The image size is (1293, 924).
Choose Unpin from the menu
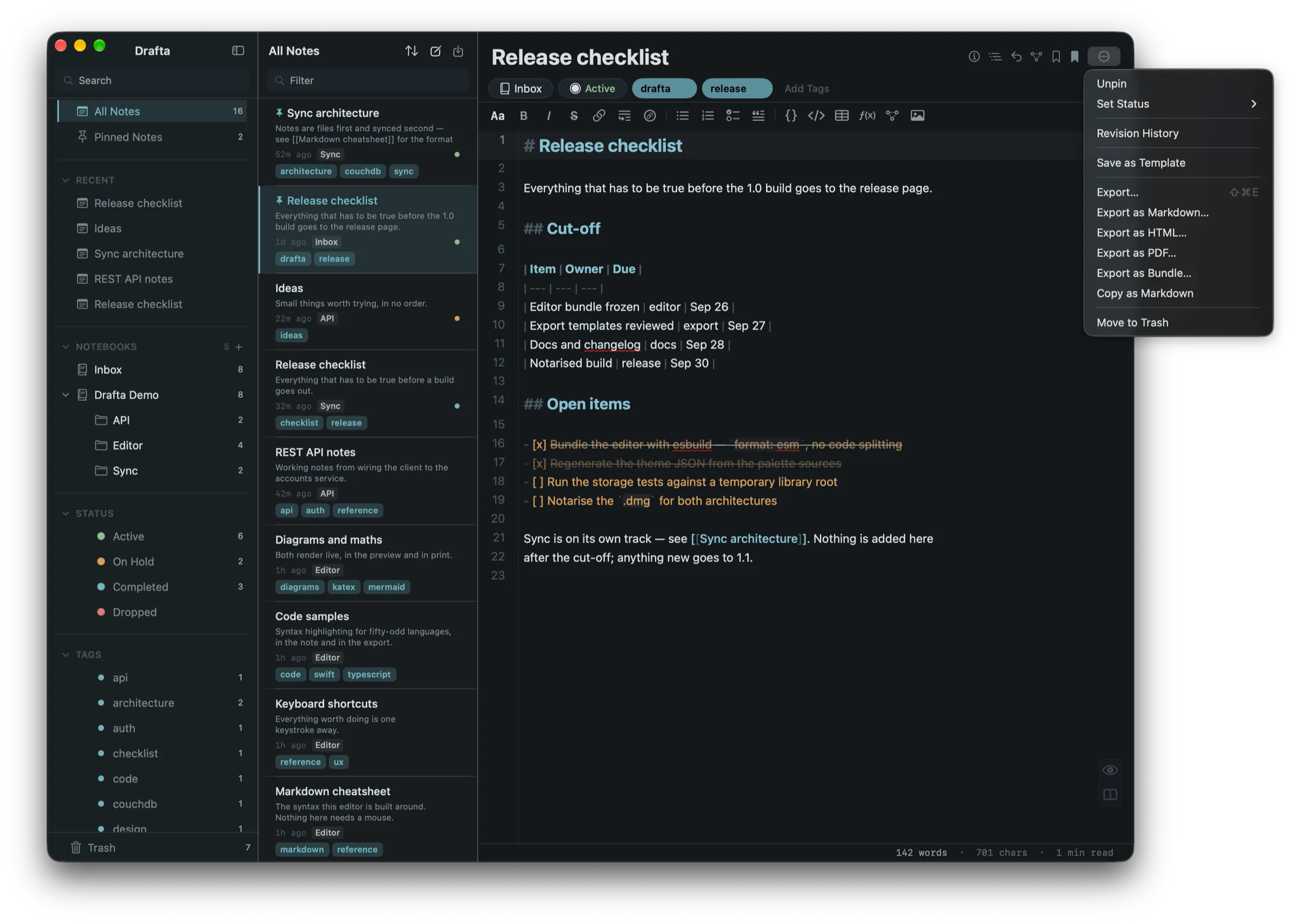[x=1177, y=83]
